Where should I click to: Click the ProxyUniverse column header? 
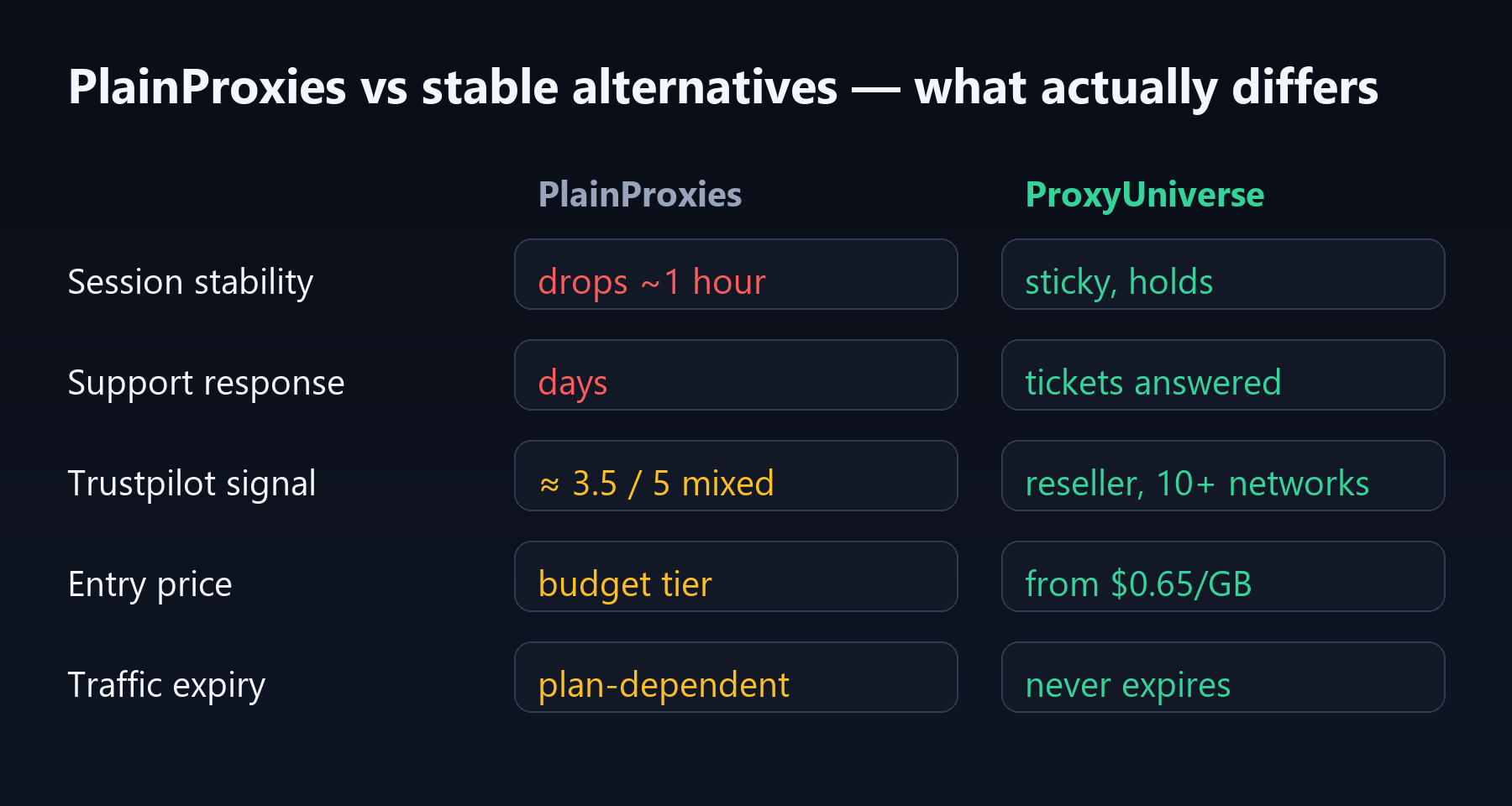point(1145,195)
